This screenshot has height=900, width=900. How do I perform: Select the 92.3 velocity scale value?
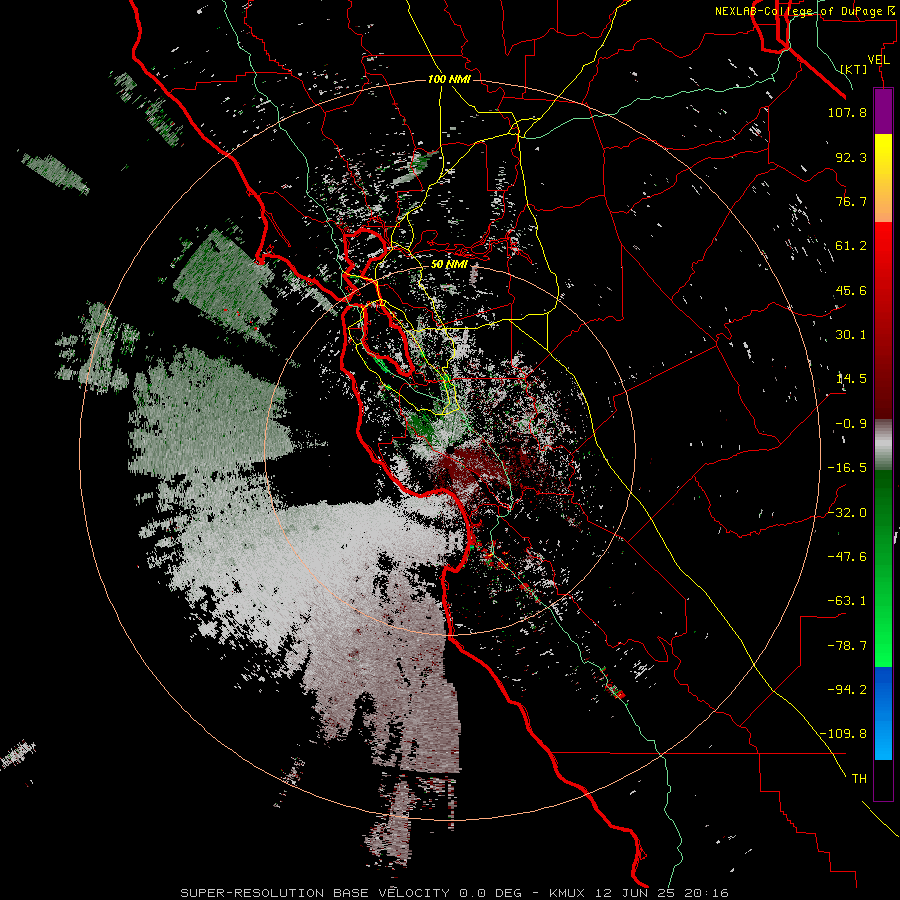pos(851,157)
